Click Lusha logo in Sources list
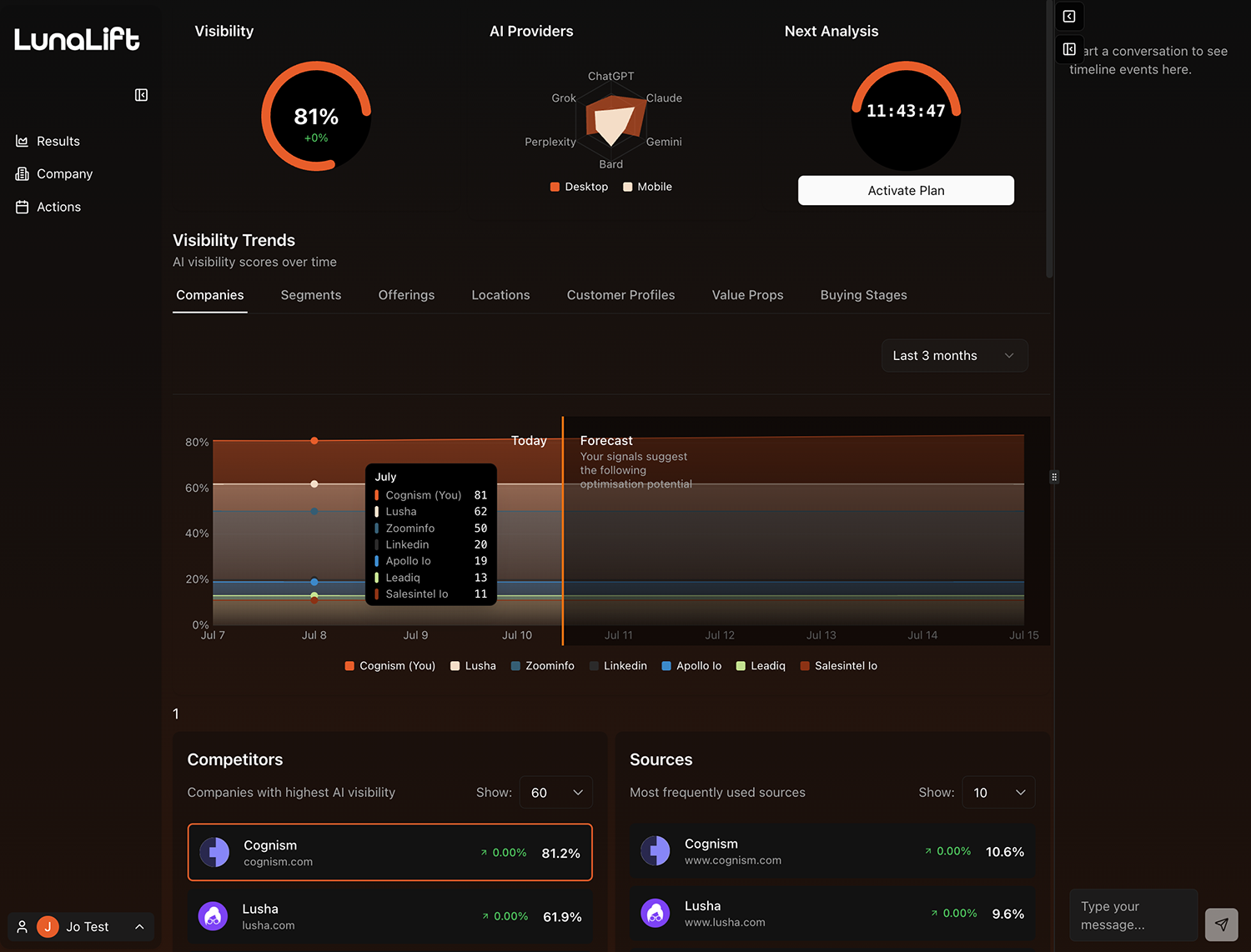Image resolution: width=1251 pixels, height=952 pixels. pos(656,913)
